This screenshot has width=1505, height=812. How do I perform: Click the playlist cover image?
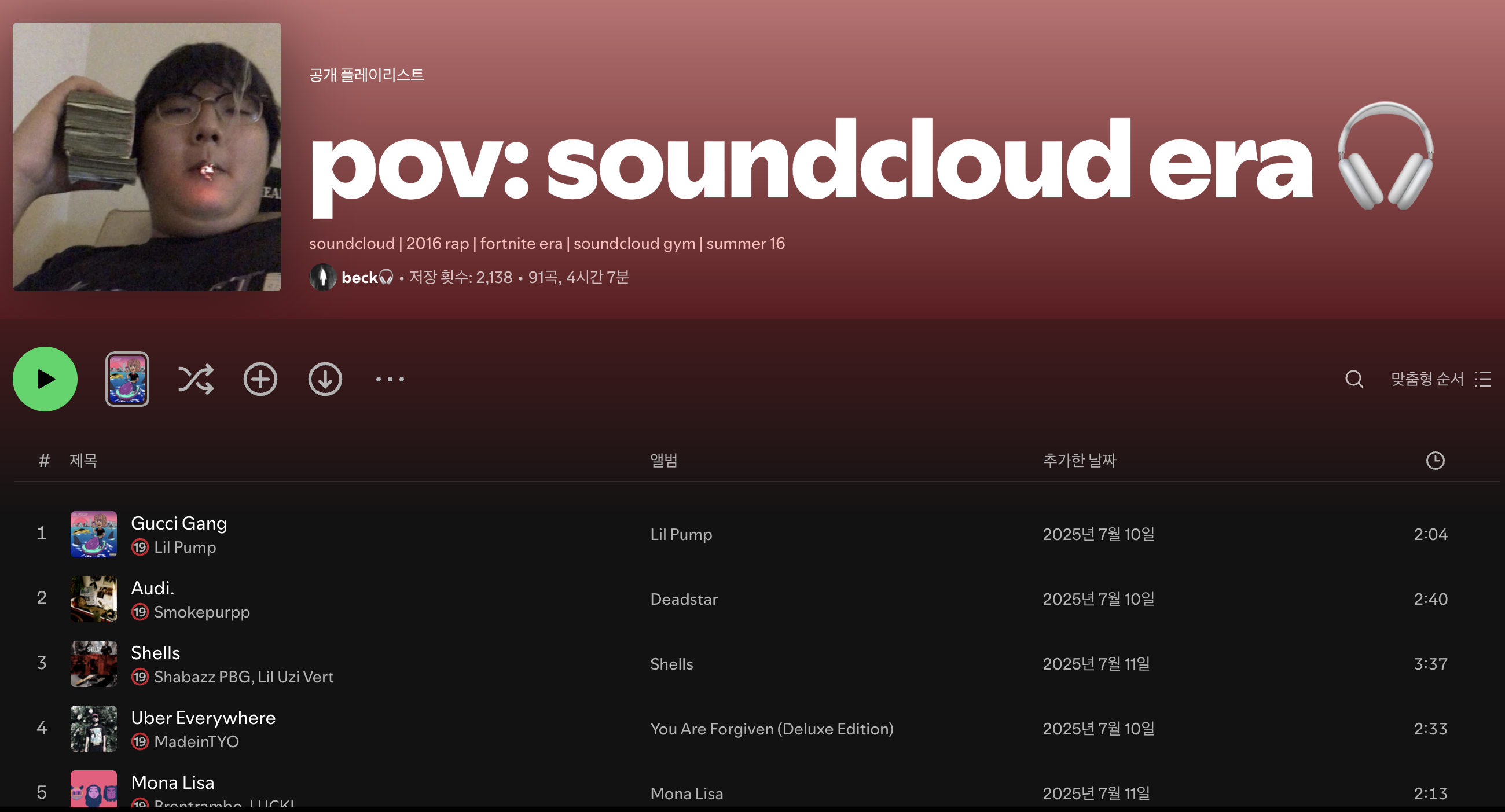146,157
